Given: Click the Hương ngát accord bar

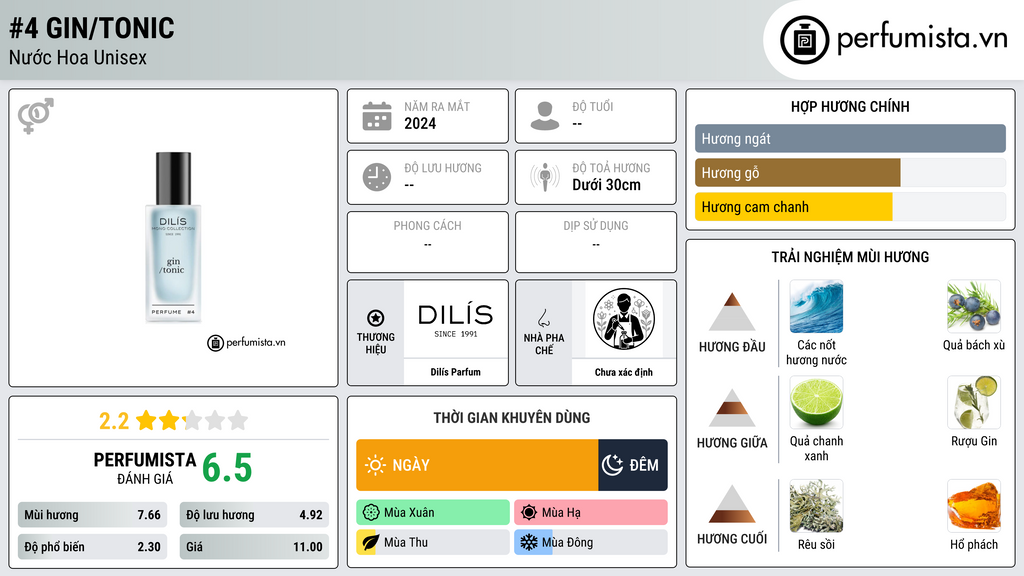Looking at the screenshot, I should point(850,138).
